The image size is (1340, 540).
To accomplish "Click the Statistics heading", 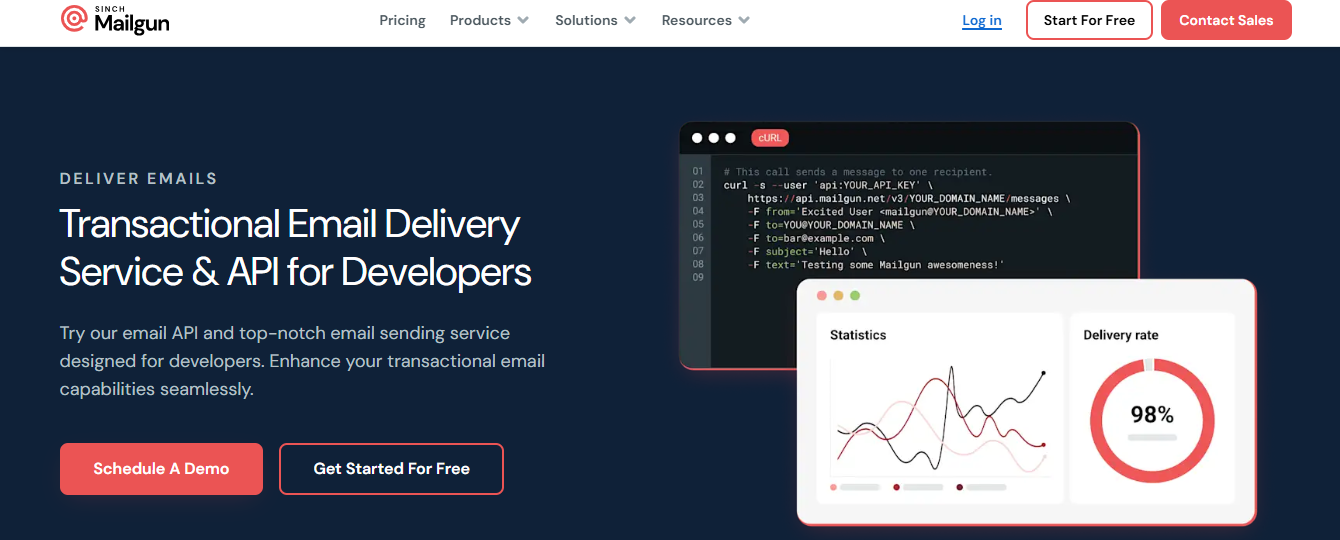I will [858, 335].
